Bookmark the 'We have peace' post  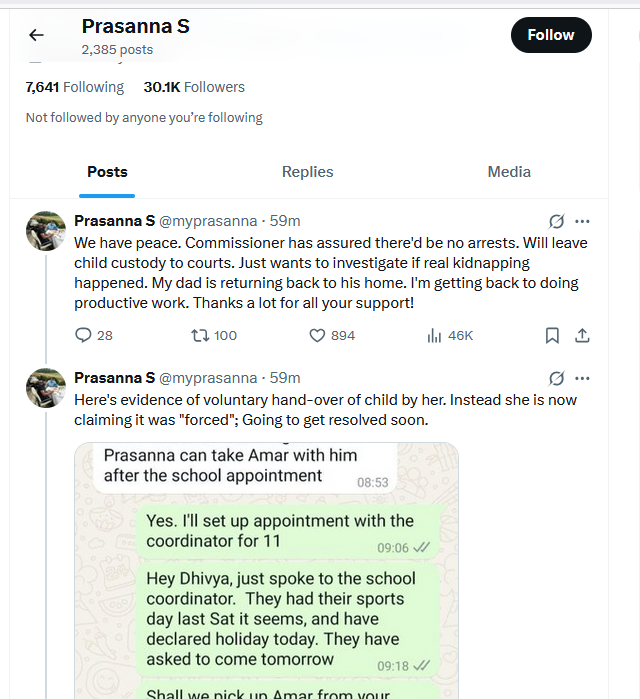tap(552, 336)
